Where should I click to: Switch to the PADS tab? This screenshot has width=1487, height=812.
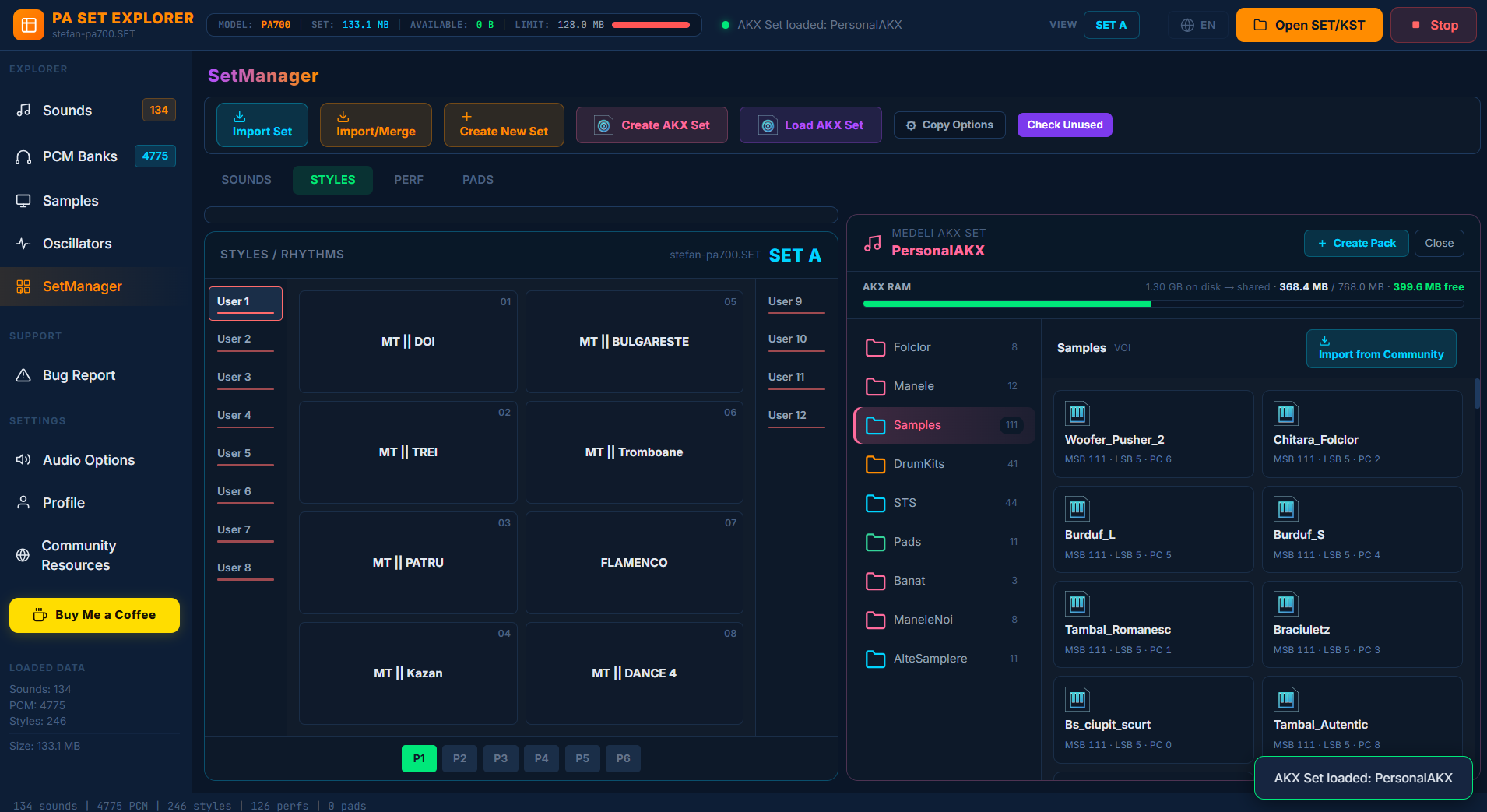[x=478, y=180]
